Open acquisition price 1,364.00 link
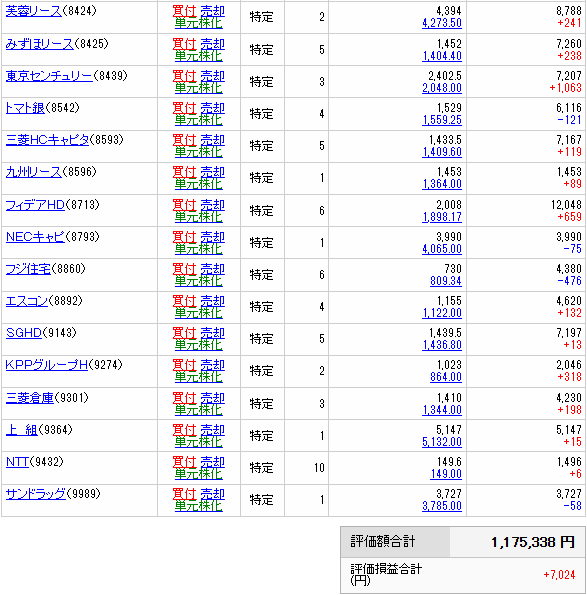 click(442, 184)
